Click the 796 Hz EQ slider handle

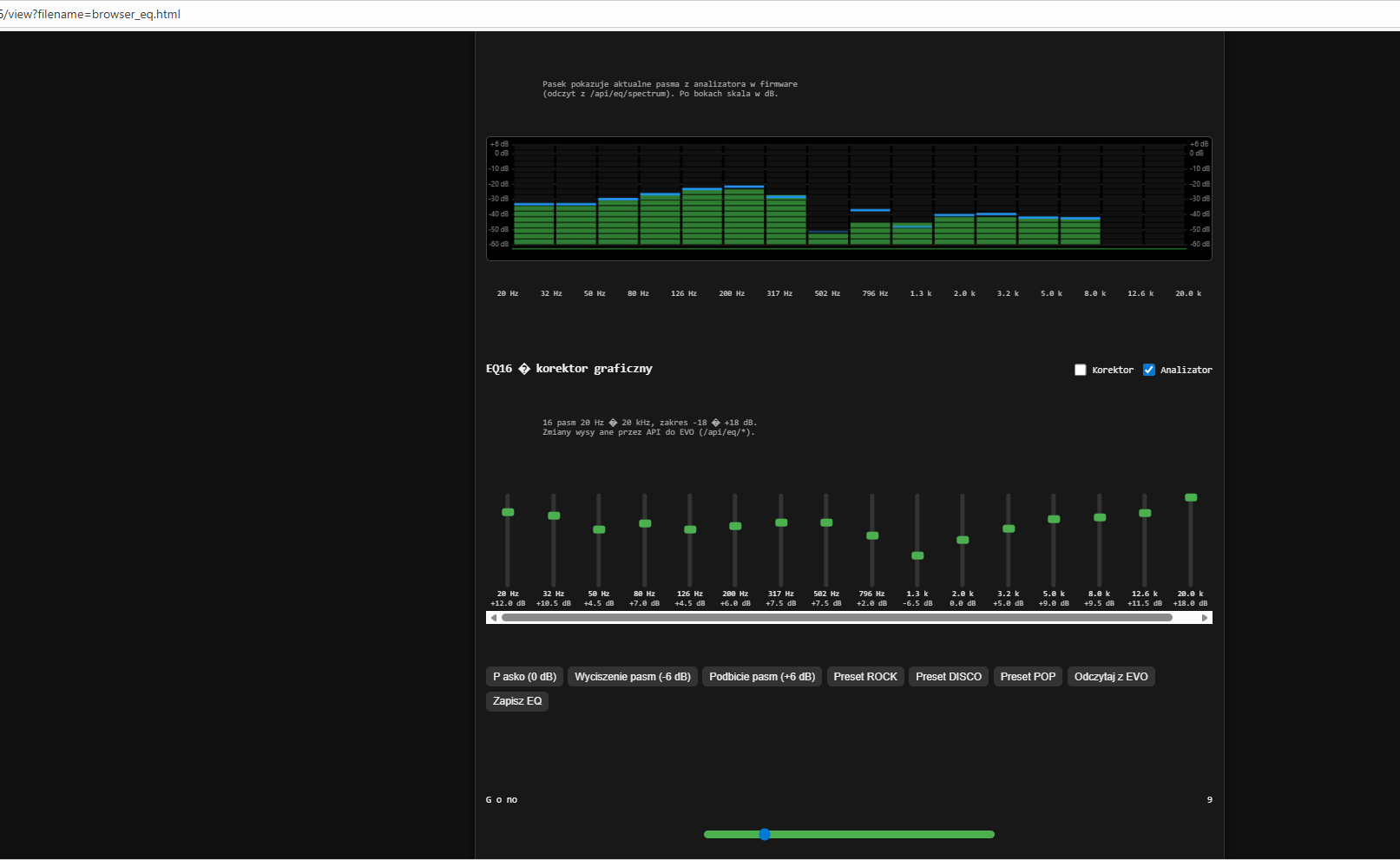point(872,535)
